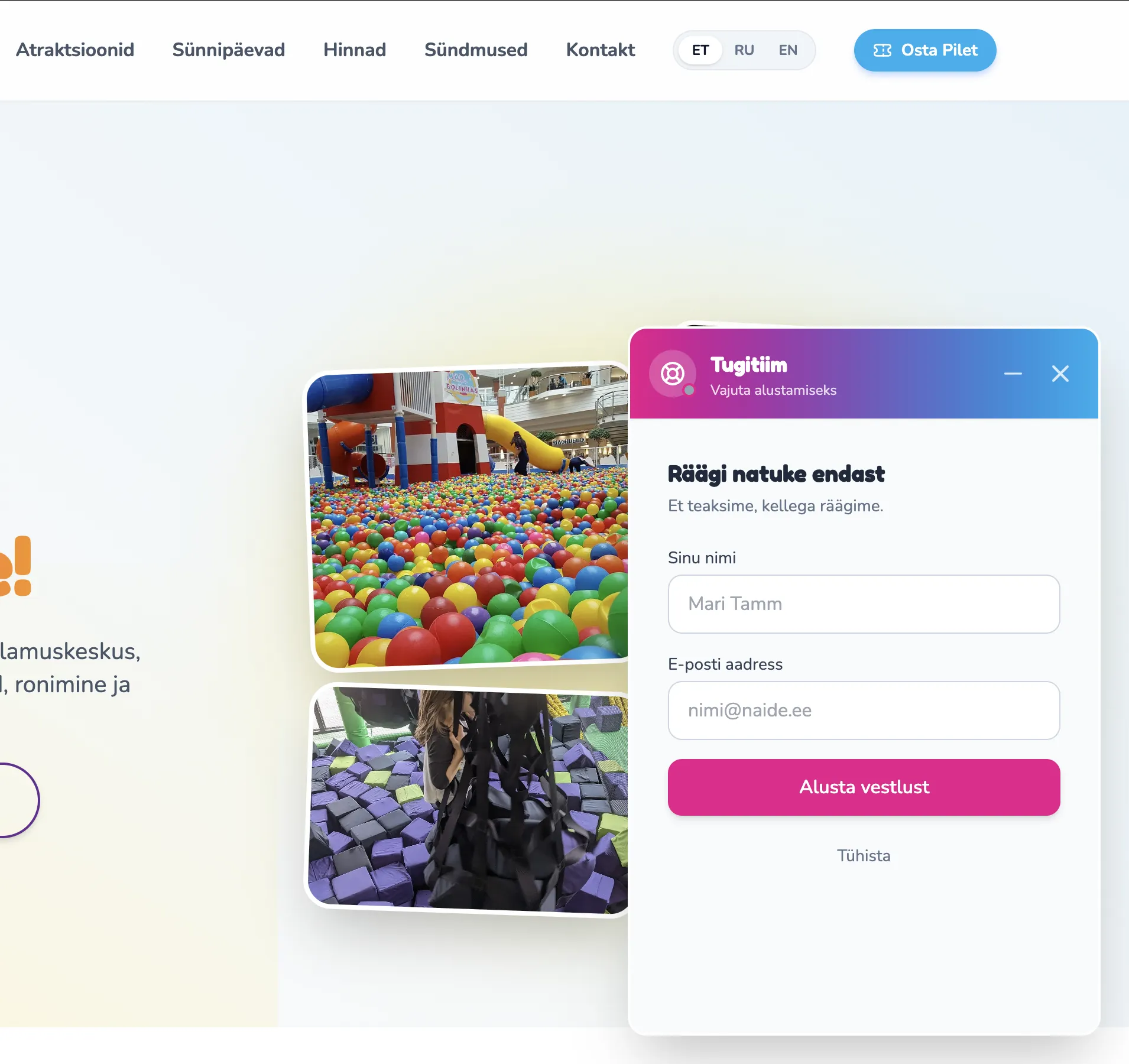Open the purple foam pit photo
The width and height of the screenshot is (1129, 1064).
pyautogui.click(x=468, y=800)
